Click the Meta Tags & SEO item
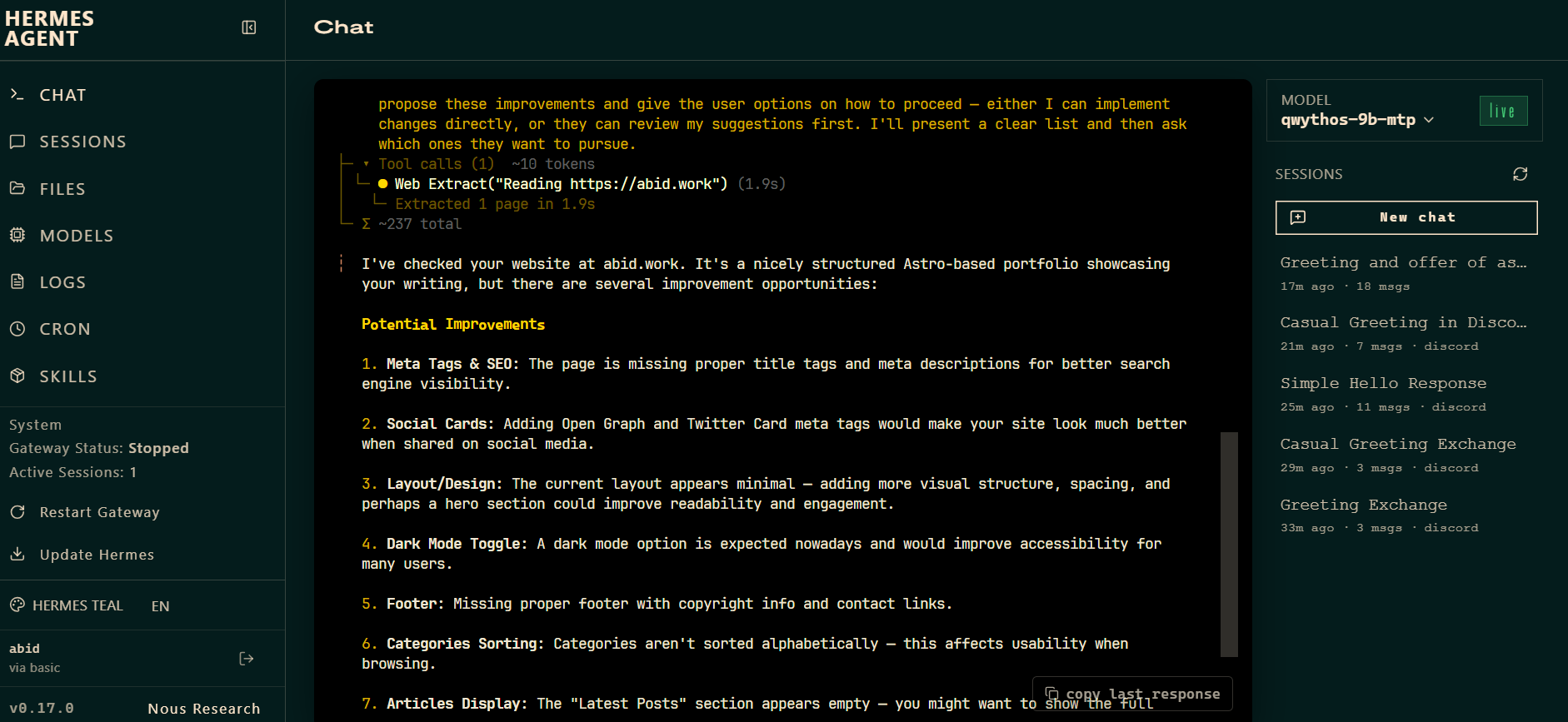 766,374
